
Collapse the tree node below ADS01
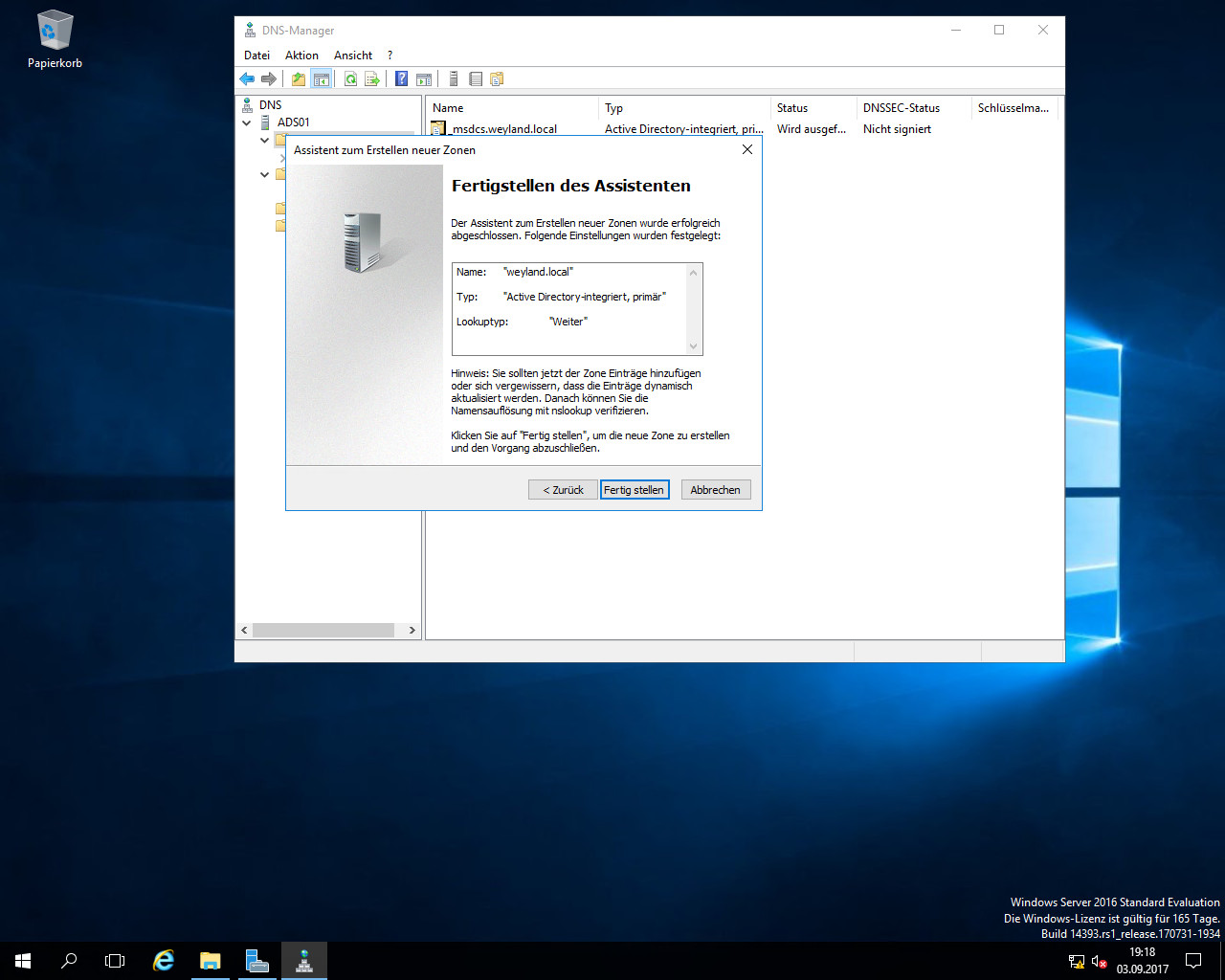265,141
